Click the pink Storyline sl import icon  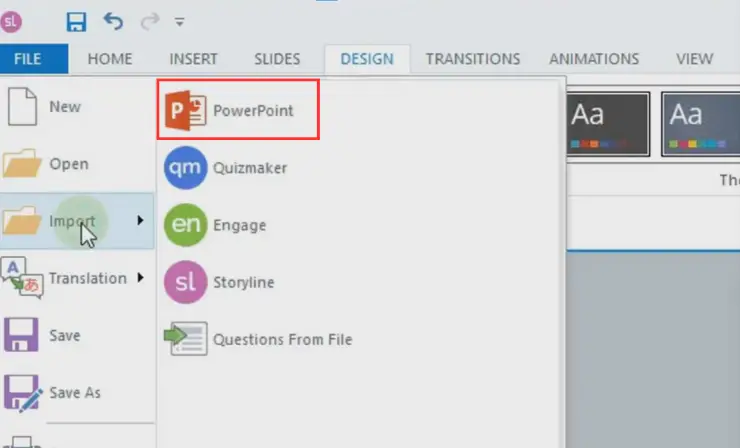pyautogui.click(x=185, y=282)
